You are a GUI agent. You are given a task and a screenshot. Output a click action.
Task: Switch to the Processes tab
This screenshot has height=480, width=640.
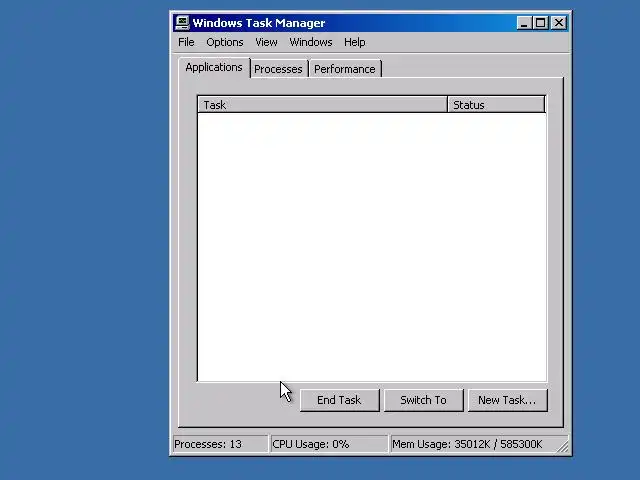[x=278, y=69]
